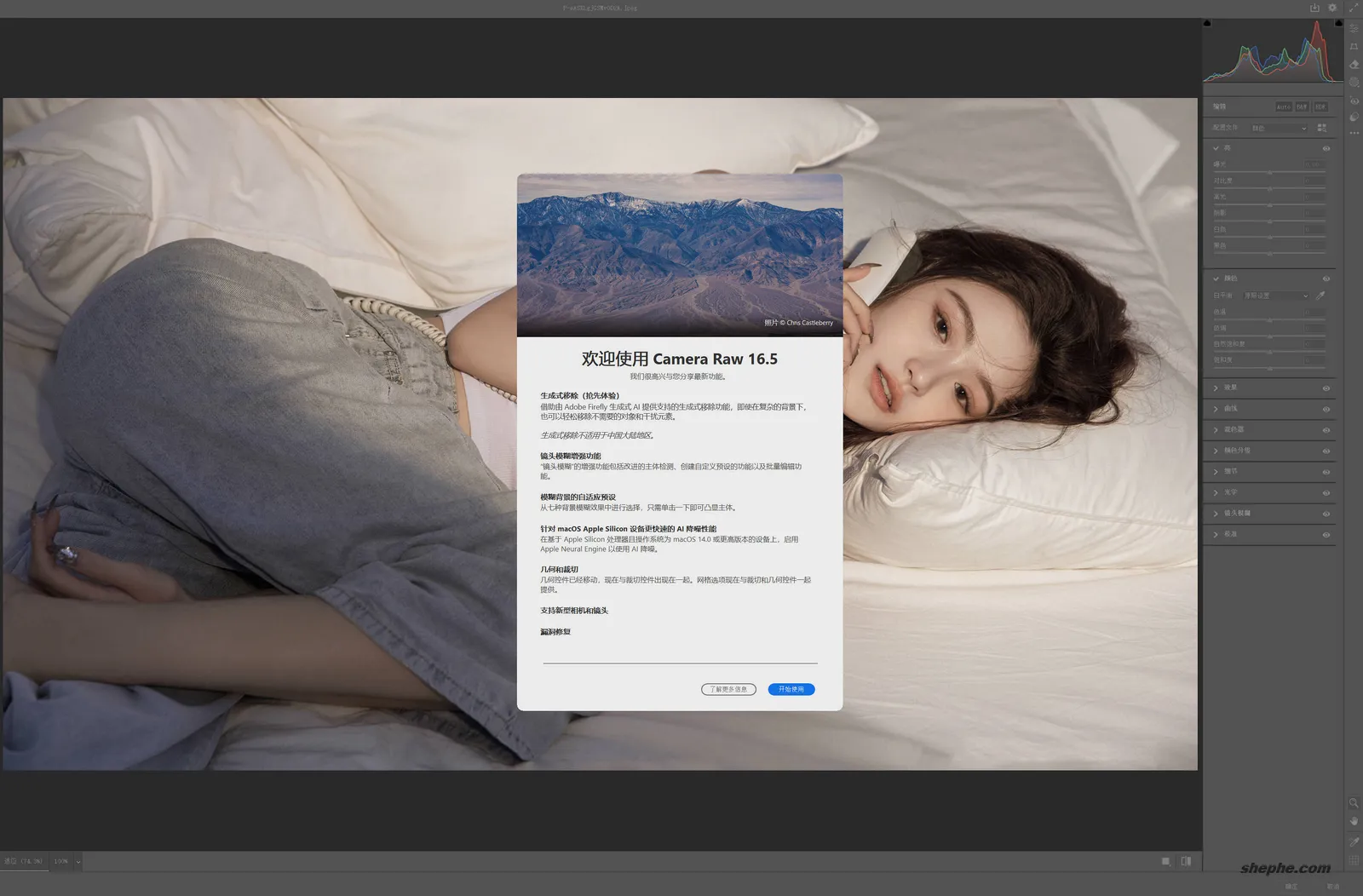This screenshot has width=1363, height=896.
Task: Select the Zoom magnifier tool
Action: coord(1354,803)
